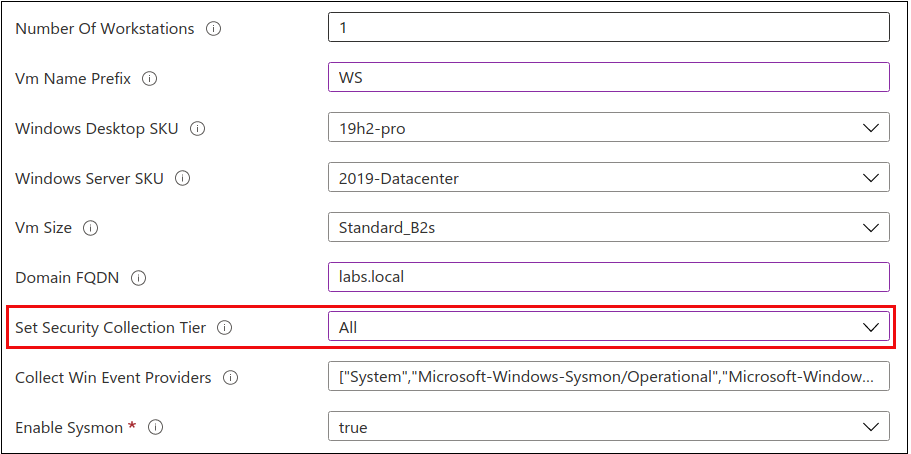This screenshot has height=454, width=911.
Task: Click the Enable Sysmon label text
Action: [69, 428]
